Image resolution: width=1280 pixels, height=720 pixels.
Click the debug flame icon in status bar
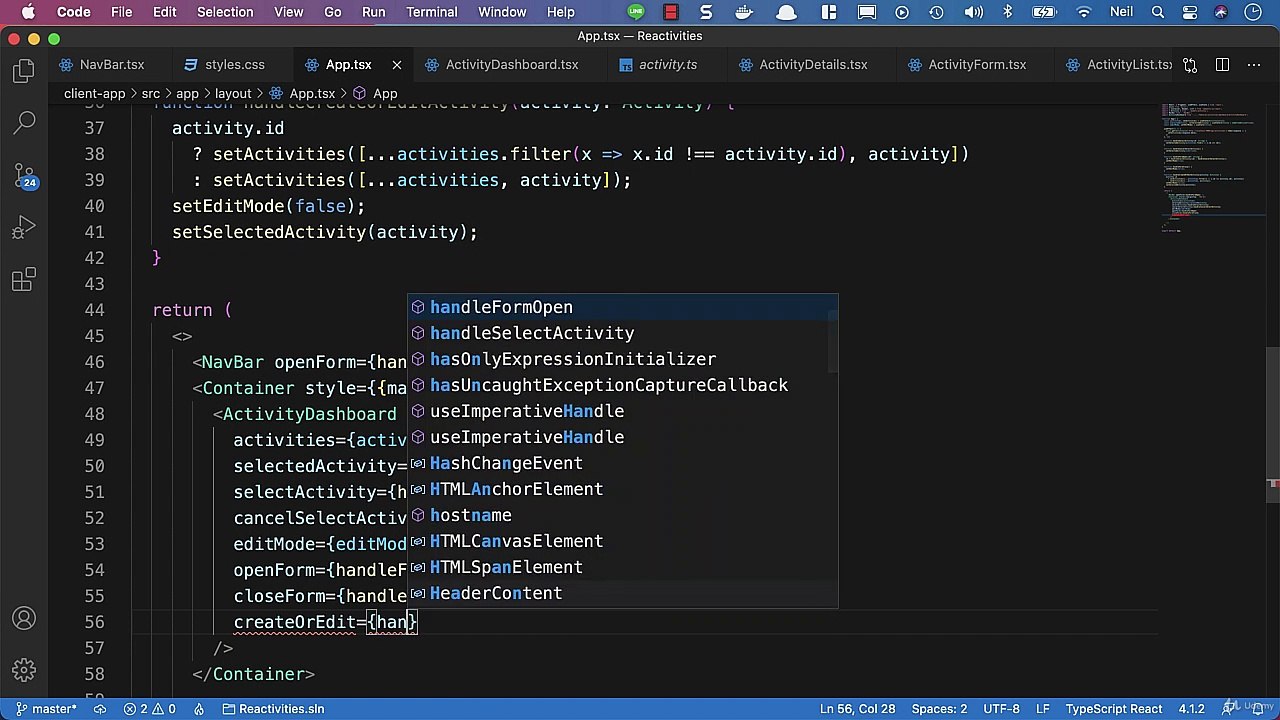(x=199, y=709)
